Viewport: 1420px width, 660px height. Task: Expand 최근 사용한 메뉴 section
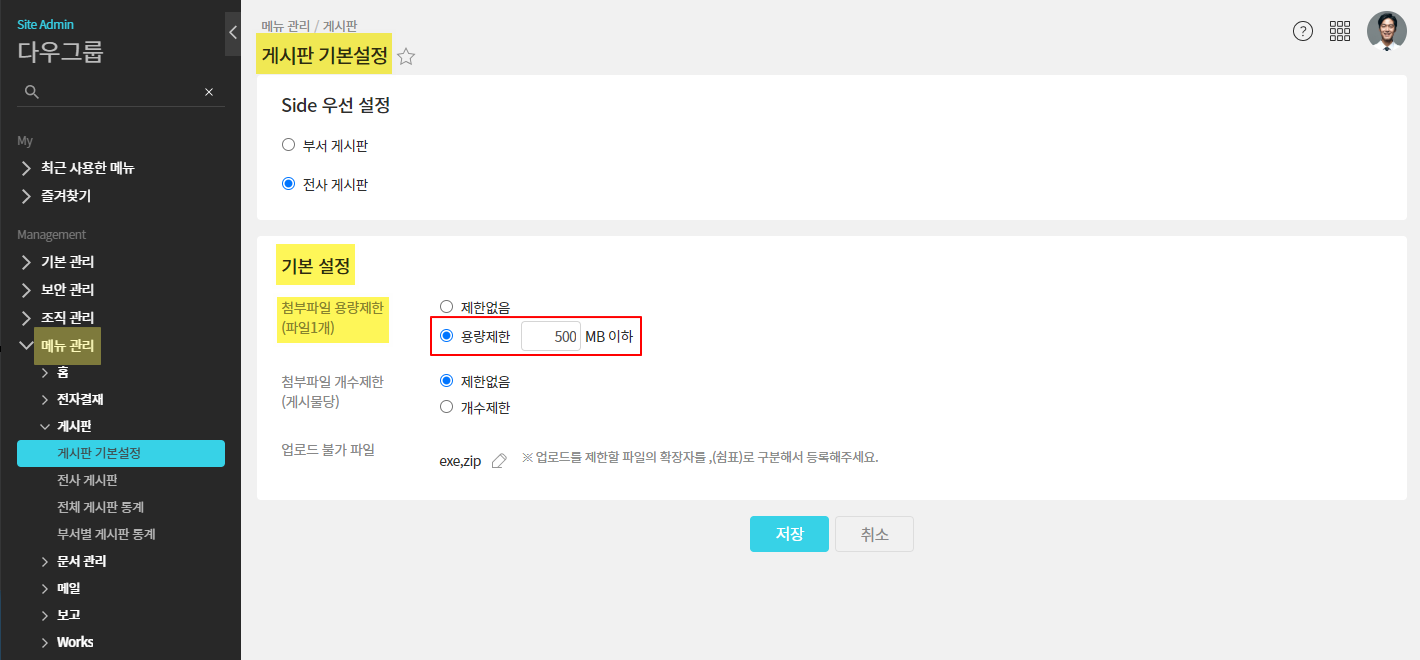tap(88, 168)
